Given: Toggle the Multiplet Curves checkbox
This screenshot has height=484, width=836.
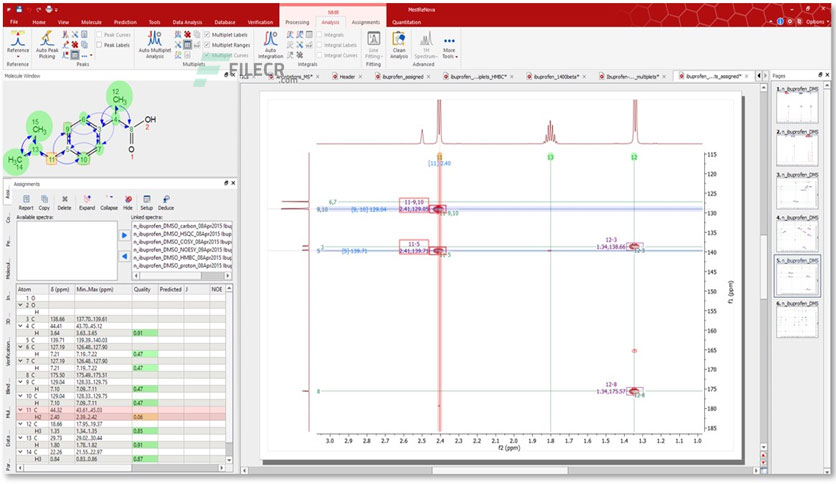Looking at the screenshot, I should tap(207, 55).
